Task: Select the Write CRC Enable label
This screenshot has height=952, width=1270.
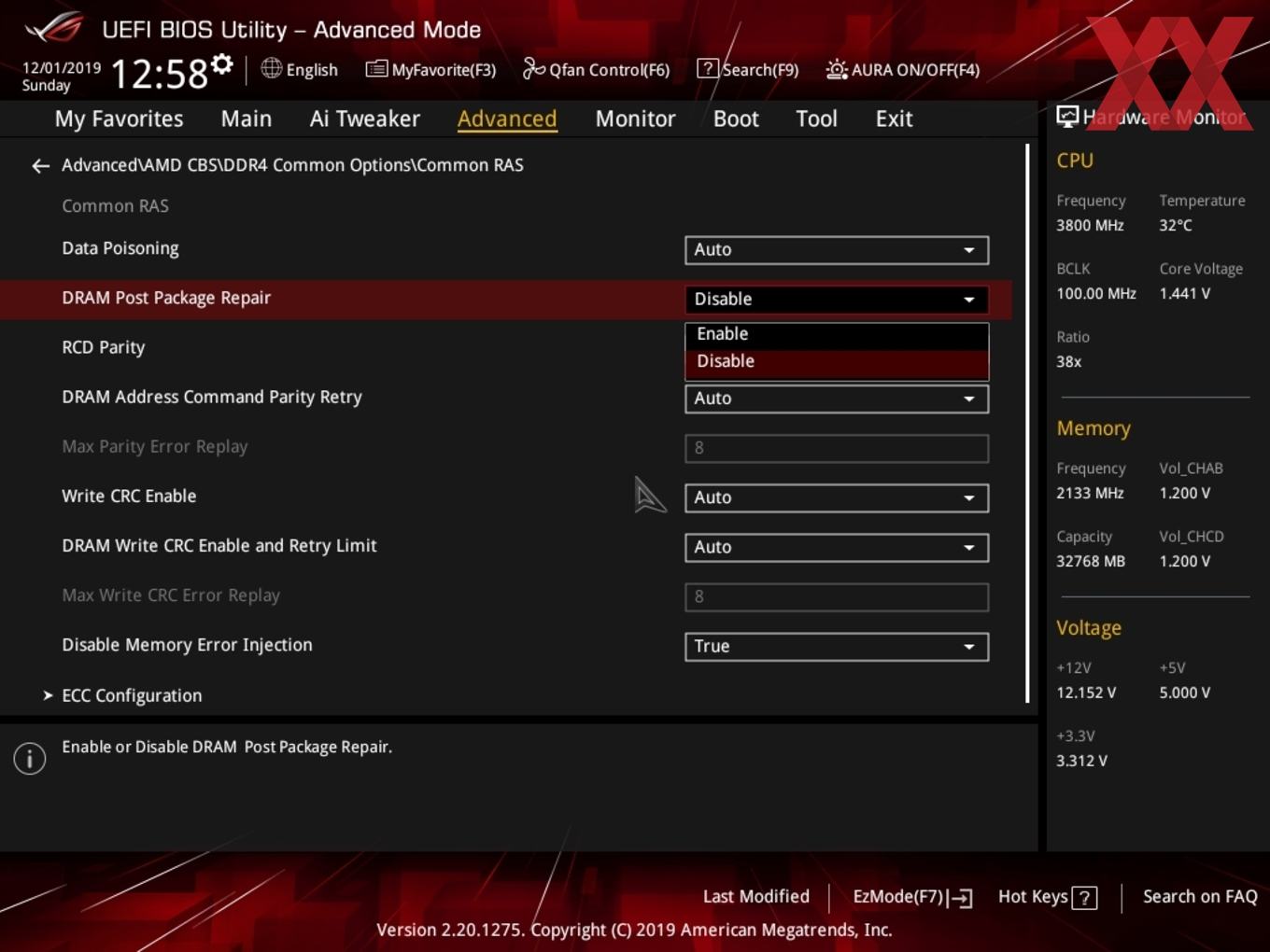Action: (129, 496)
